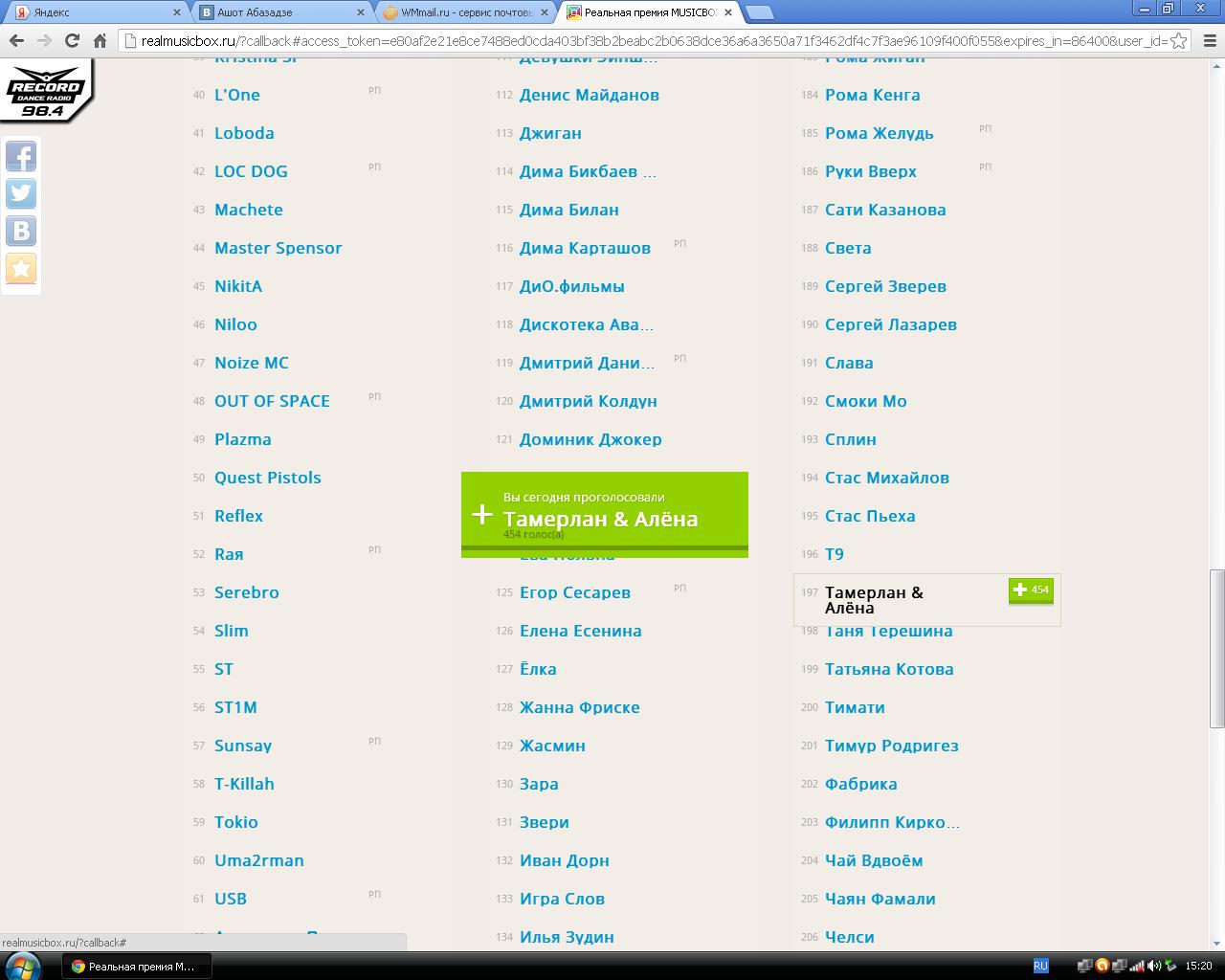1225x980 pixels.
Task: Close the WMmail.ru tab
Action: (545, 12)
